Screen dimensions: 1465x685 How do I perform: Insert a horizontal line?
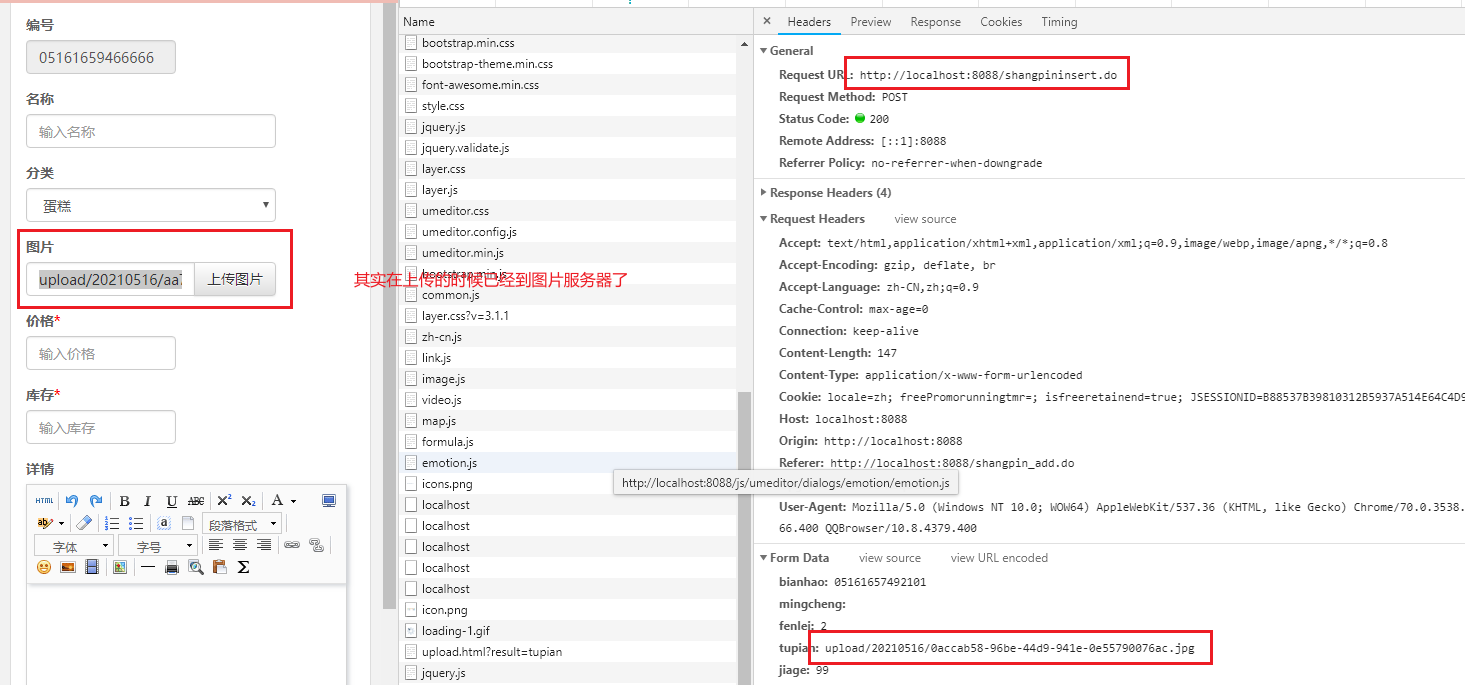[148, 567]
